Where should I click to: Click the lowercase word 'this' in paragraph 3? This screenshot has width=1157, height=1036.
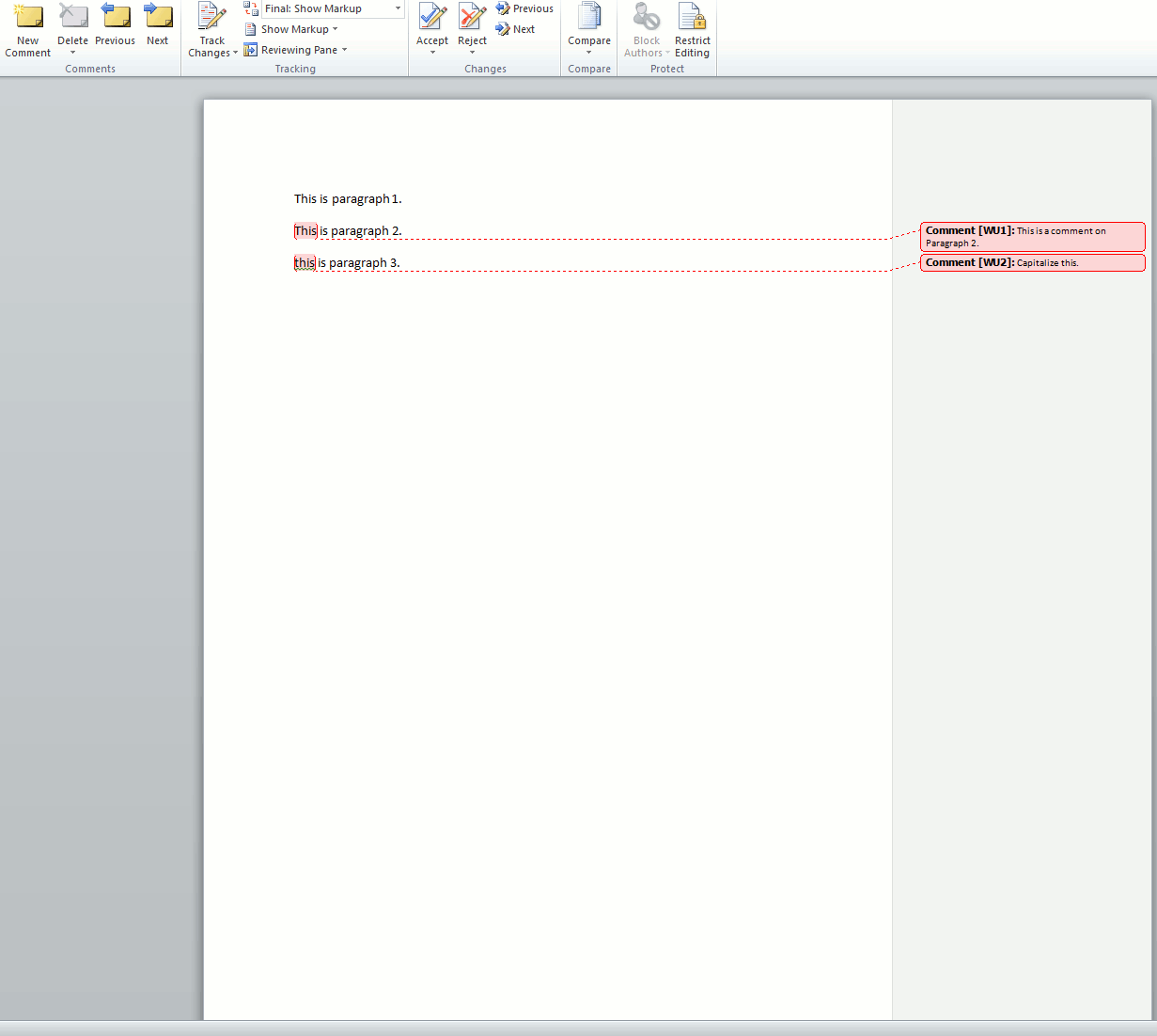305,263
